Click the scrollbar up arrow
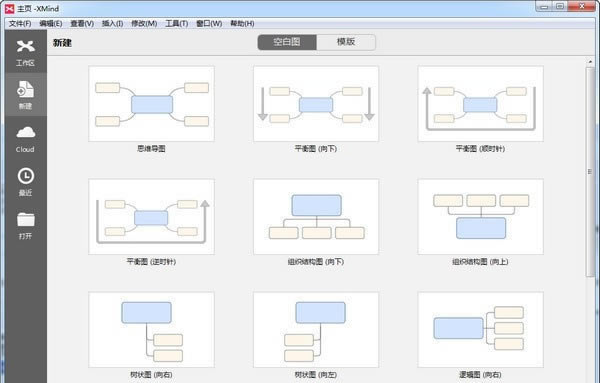600x383 pixels. pos(590,62)
